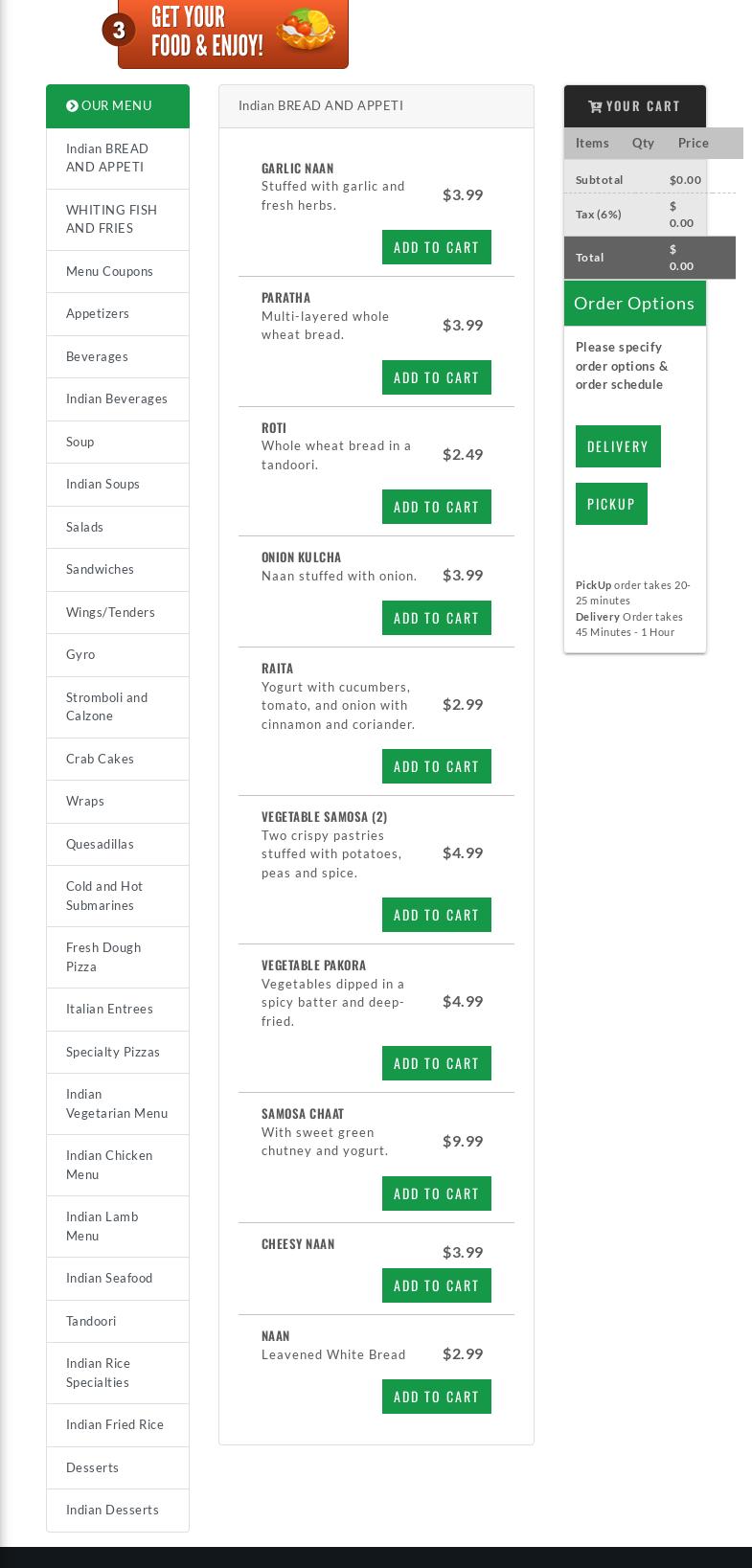Viewport: 752px width, 1568px height.
Task: Click the step 3 number badge
Action: [119, 31]
